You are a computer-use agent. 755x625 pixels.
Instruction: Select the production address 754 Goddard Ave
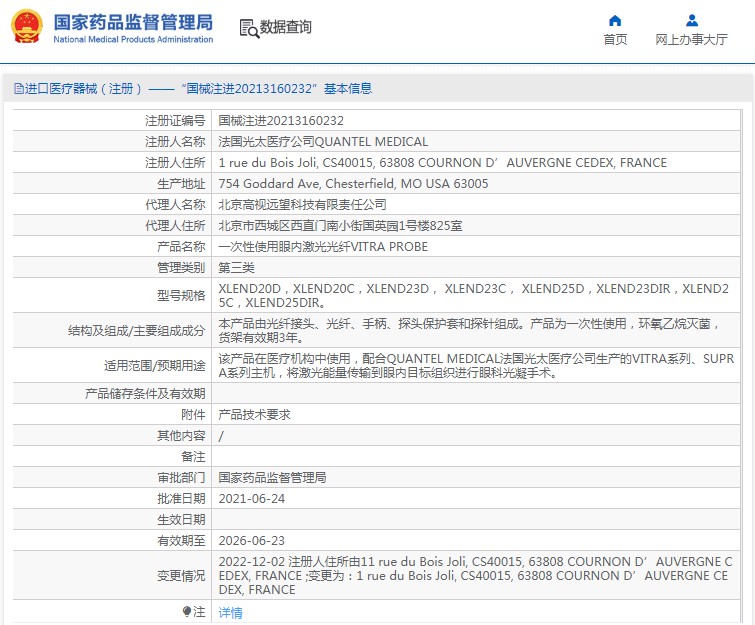[x=353, y=183]
